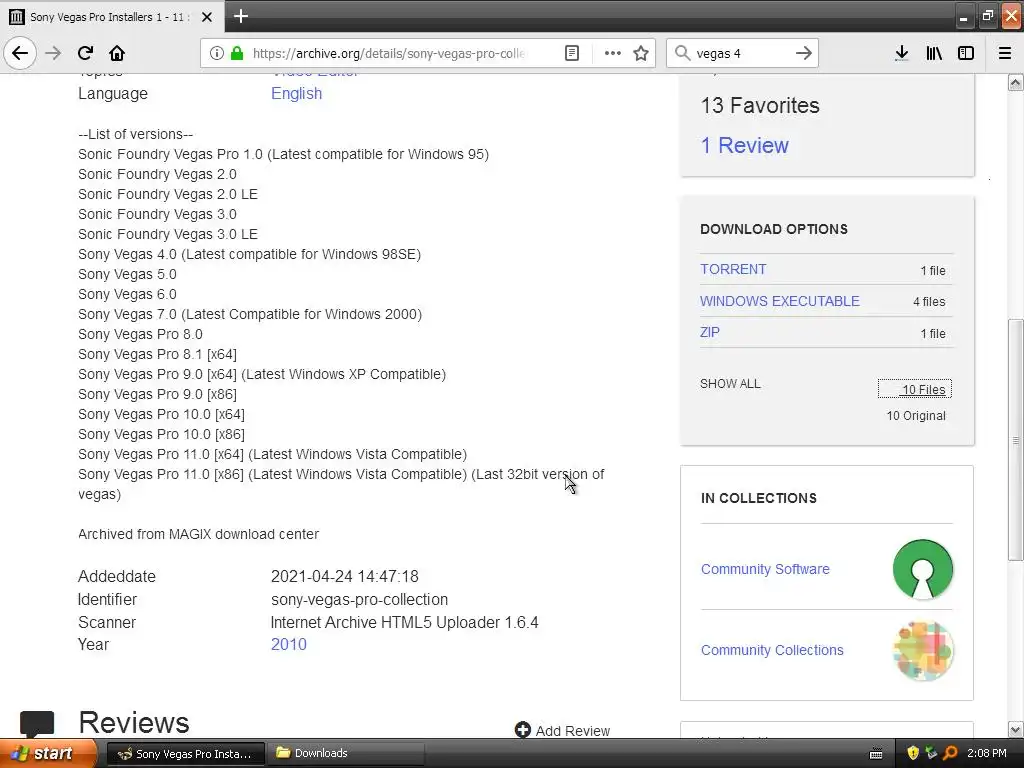
Task: Click the Community Collections colorful thumbnail
Action: coord(923,650)
